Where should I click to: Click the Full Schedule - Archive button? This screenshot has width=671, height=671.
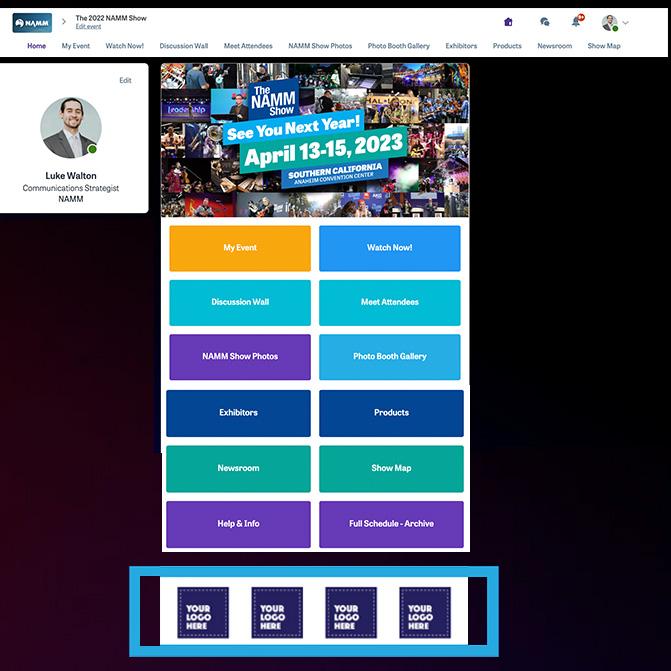coord(391,524)
